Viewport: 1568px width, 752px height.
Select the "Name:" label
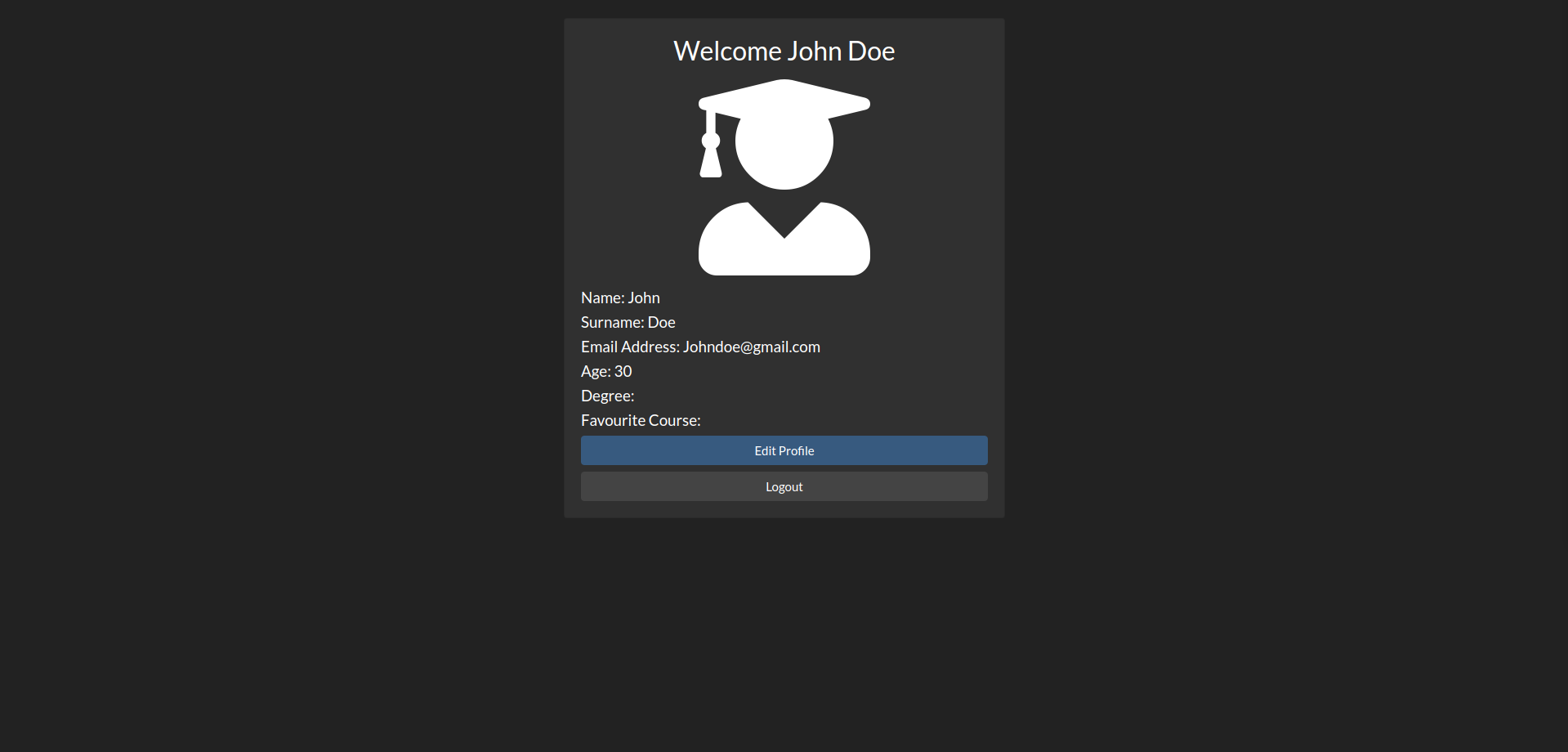point(602,298)
